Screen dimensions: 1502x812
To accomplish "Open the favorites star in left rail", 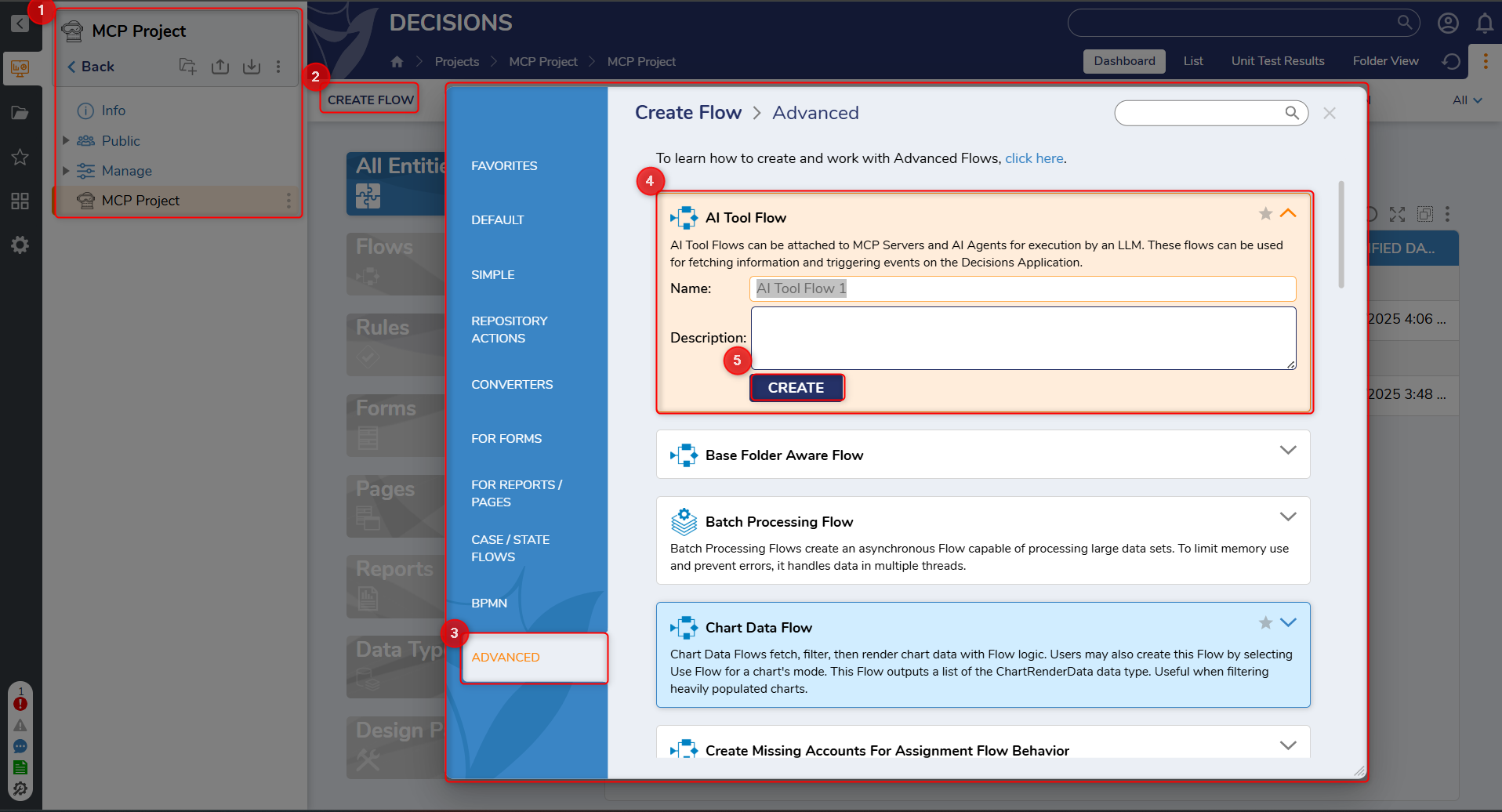I will 20,158.
